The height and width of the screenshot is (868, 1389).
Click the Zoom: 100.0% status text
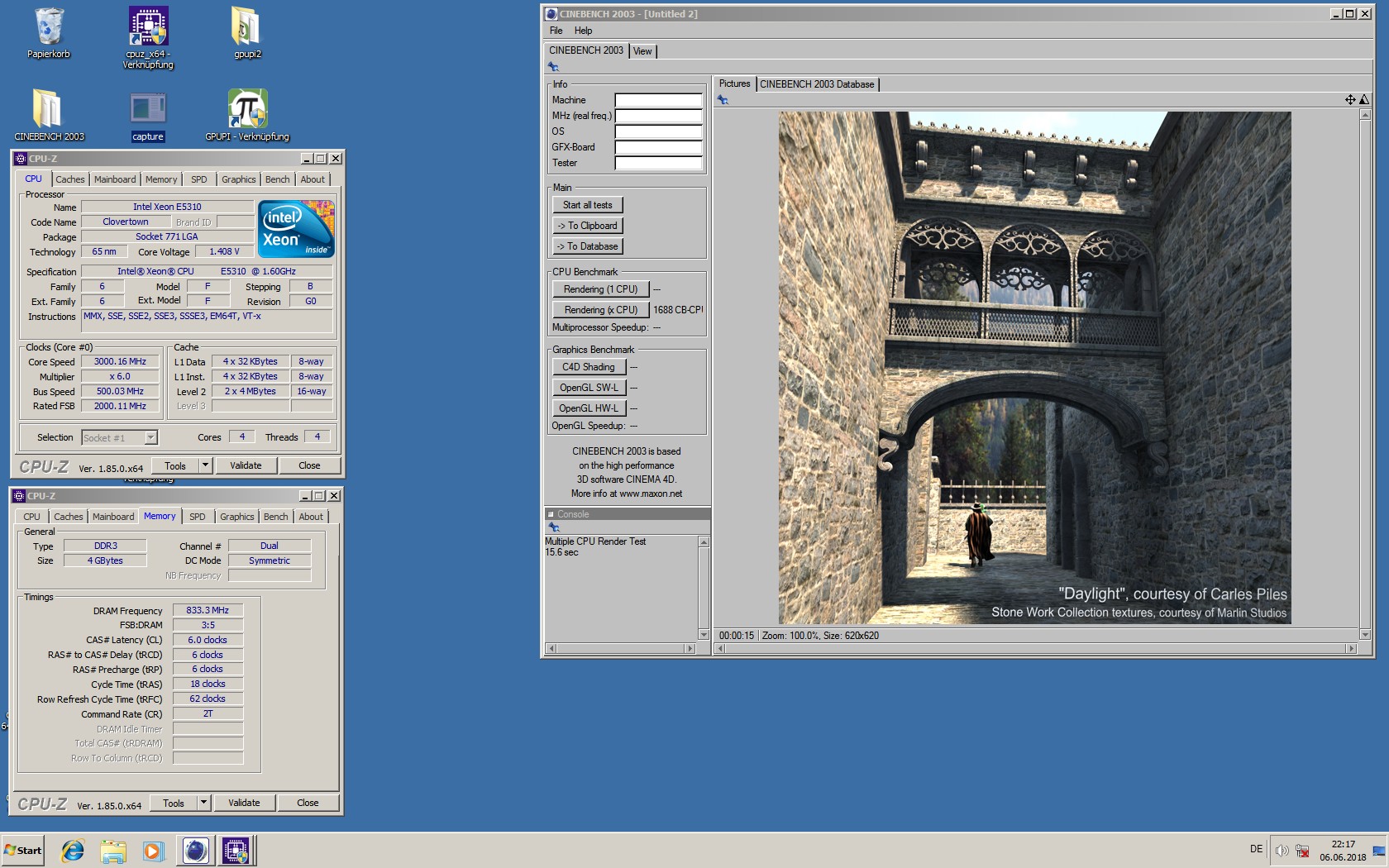click(x=790, y=636)
